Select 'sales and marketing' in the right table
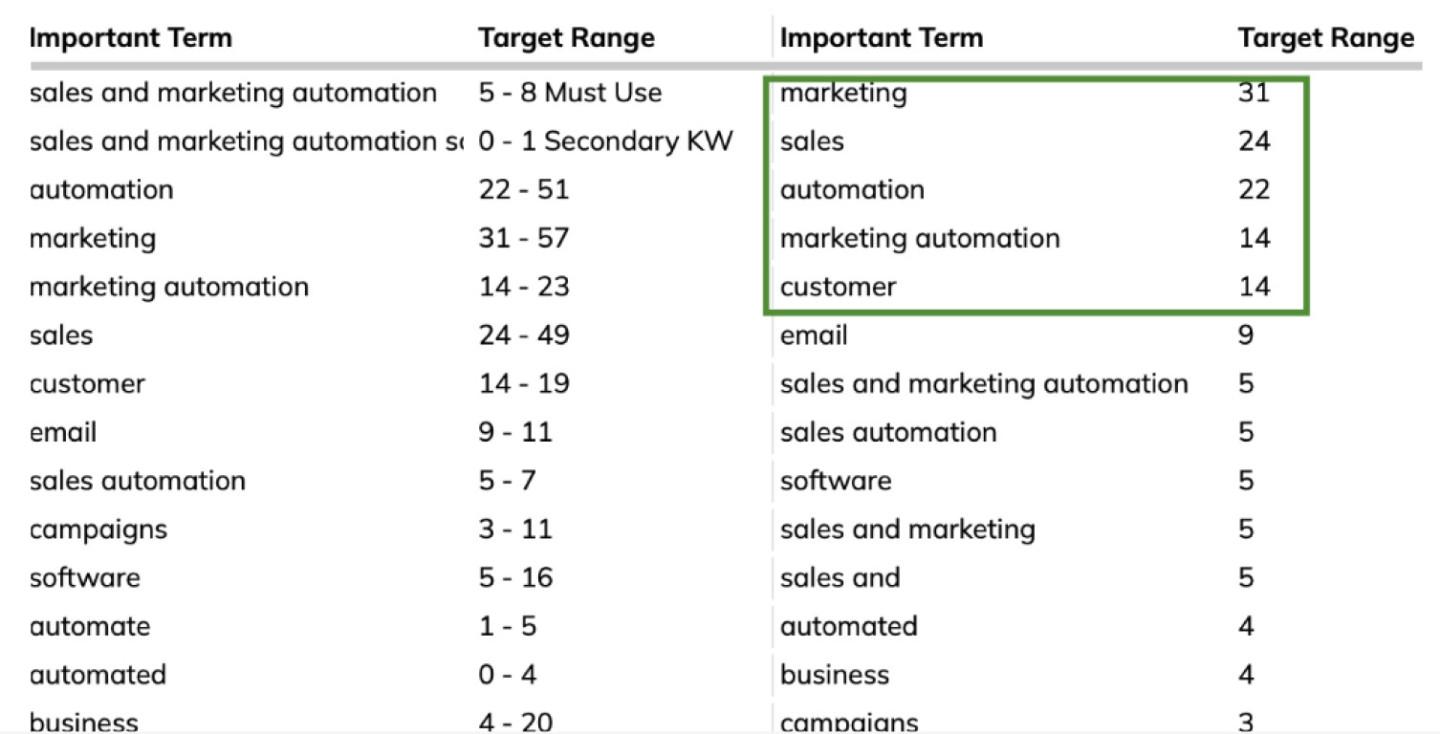Screen dimensions: 1440x734 click(x=907, y=529)
